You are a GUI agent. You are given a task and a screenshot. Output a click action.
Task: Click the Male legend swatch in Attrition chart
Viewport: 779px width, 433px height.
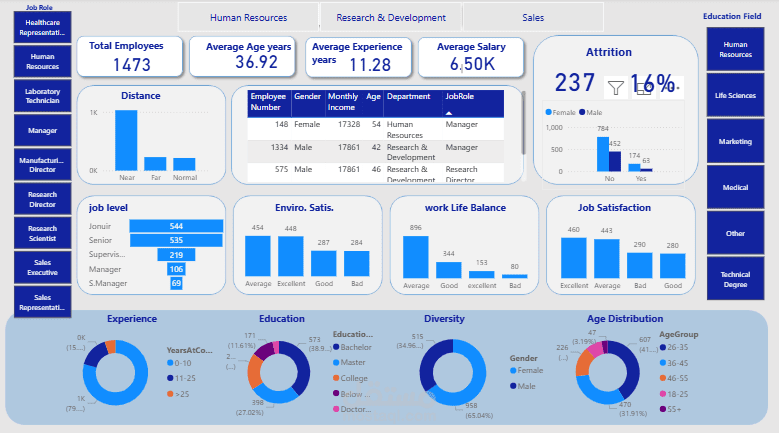pos(582,112)
